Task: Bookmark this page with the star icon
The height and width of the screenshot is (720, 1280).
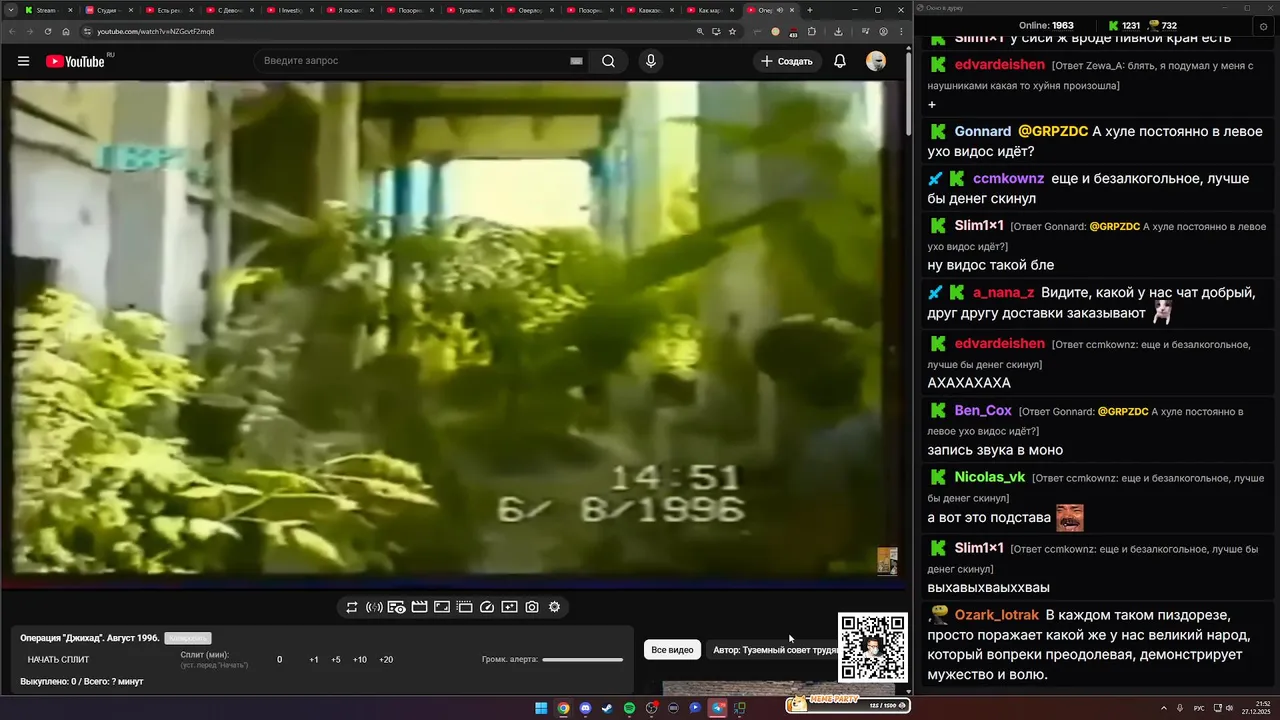Action: pos(732,31)
